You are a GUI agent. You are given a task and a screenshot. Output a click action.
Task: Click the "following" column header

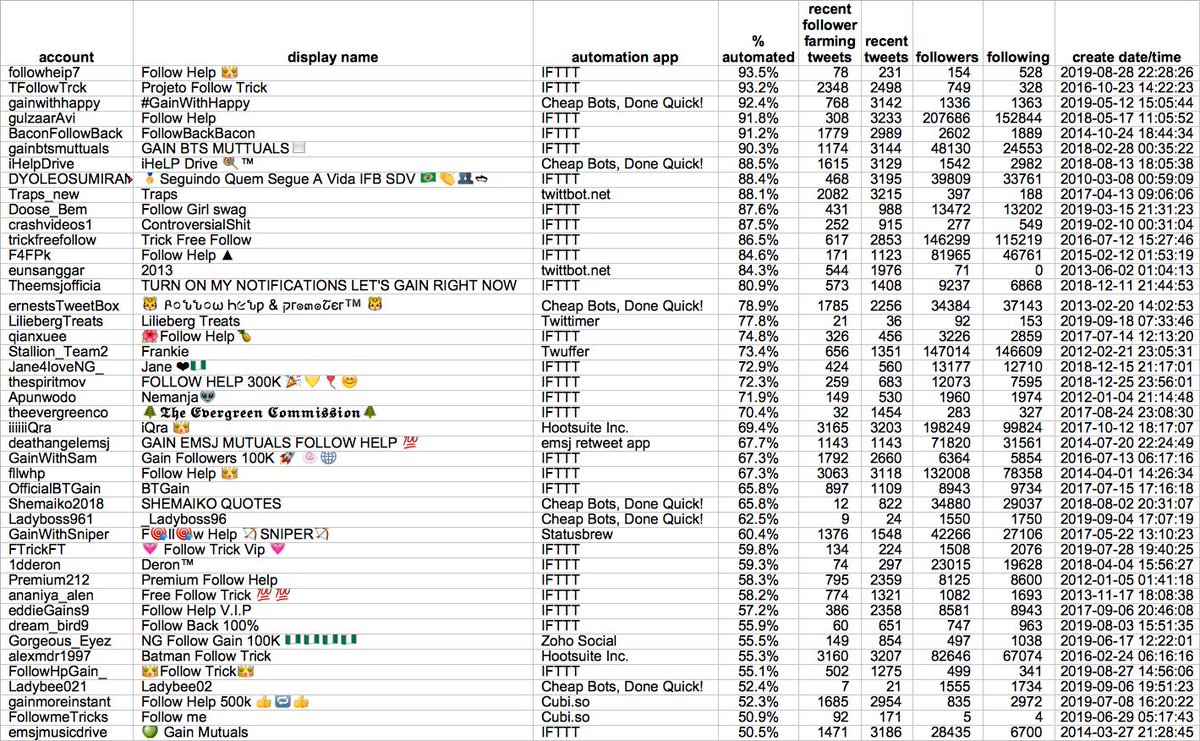click(1017, 57)
